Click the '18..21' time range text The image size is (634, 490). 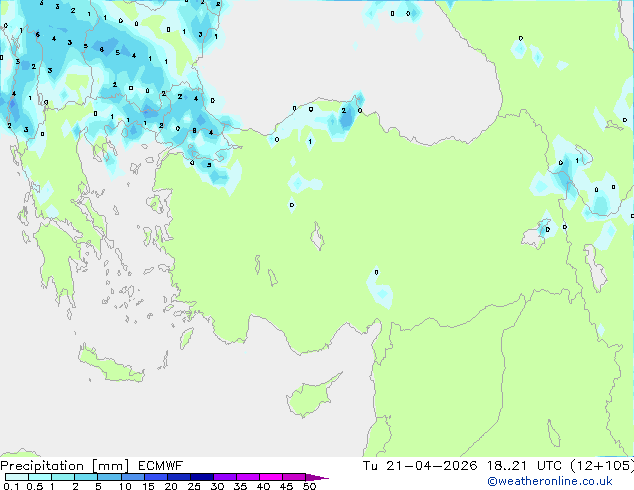pyautogui.click(x=507, y=466)
